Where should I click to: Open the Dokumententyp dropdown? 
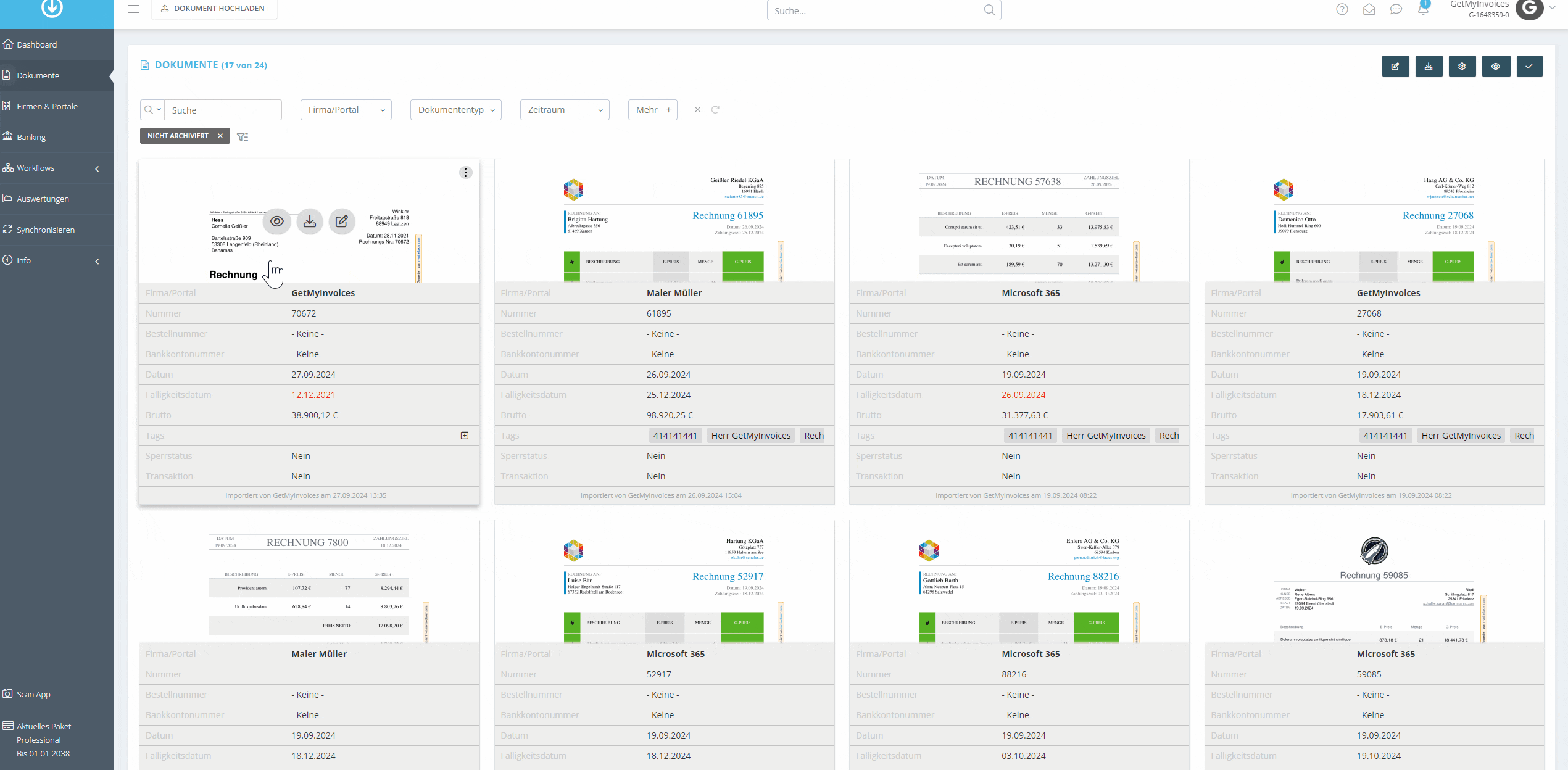tap(456, 110)
